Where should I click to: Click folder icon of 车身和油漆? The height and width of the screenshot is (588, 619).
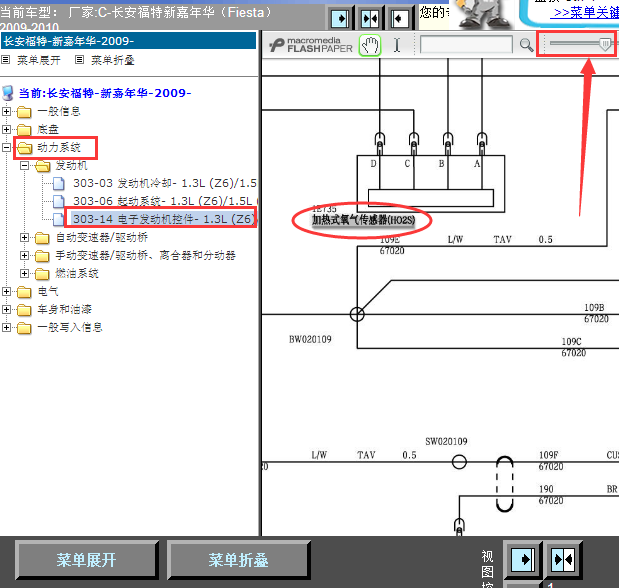coord(24,310)
